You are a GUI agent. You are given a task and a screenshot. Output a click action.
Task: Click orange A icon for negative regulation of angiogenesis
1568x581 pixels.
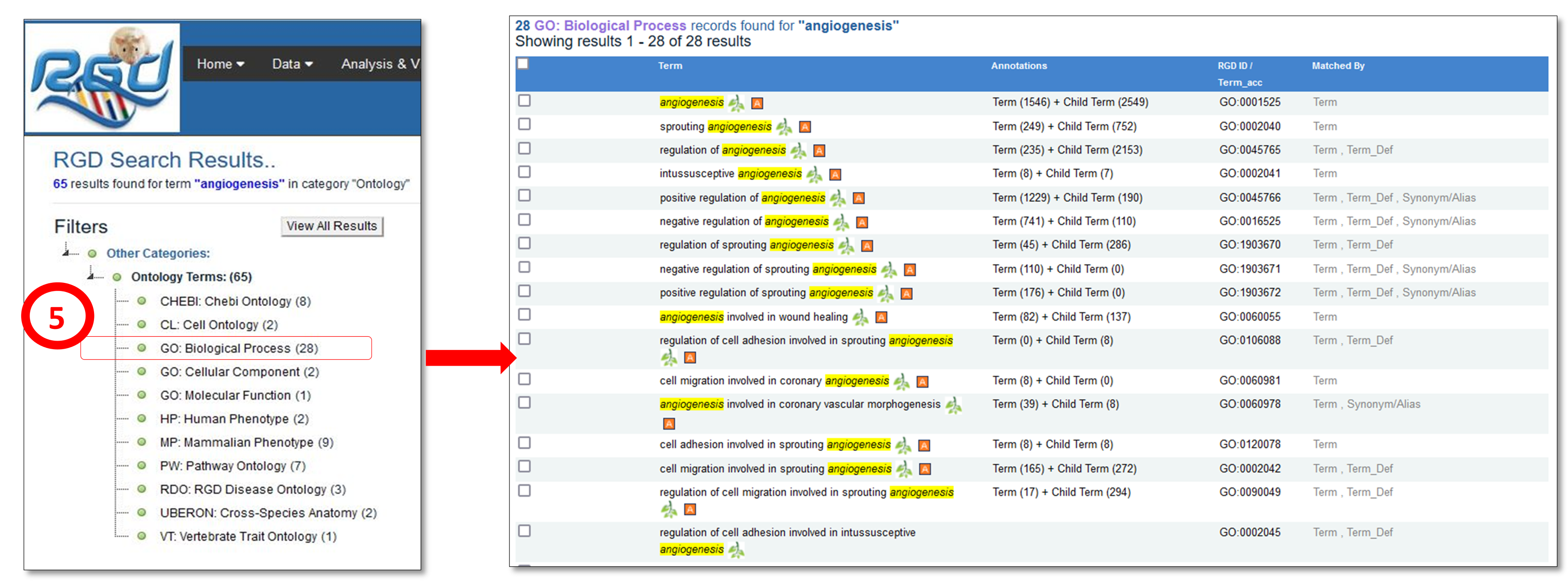coord(861,222)
